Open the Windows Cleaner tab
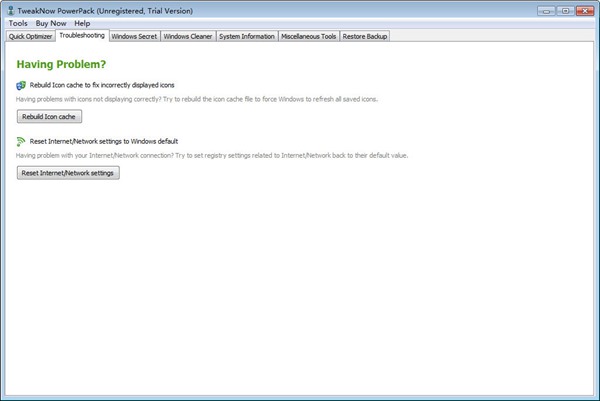Screen dimensions: 600x401 pyautogui.click(x=188, y=36)
